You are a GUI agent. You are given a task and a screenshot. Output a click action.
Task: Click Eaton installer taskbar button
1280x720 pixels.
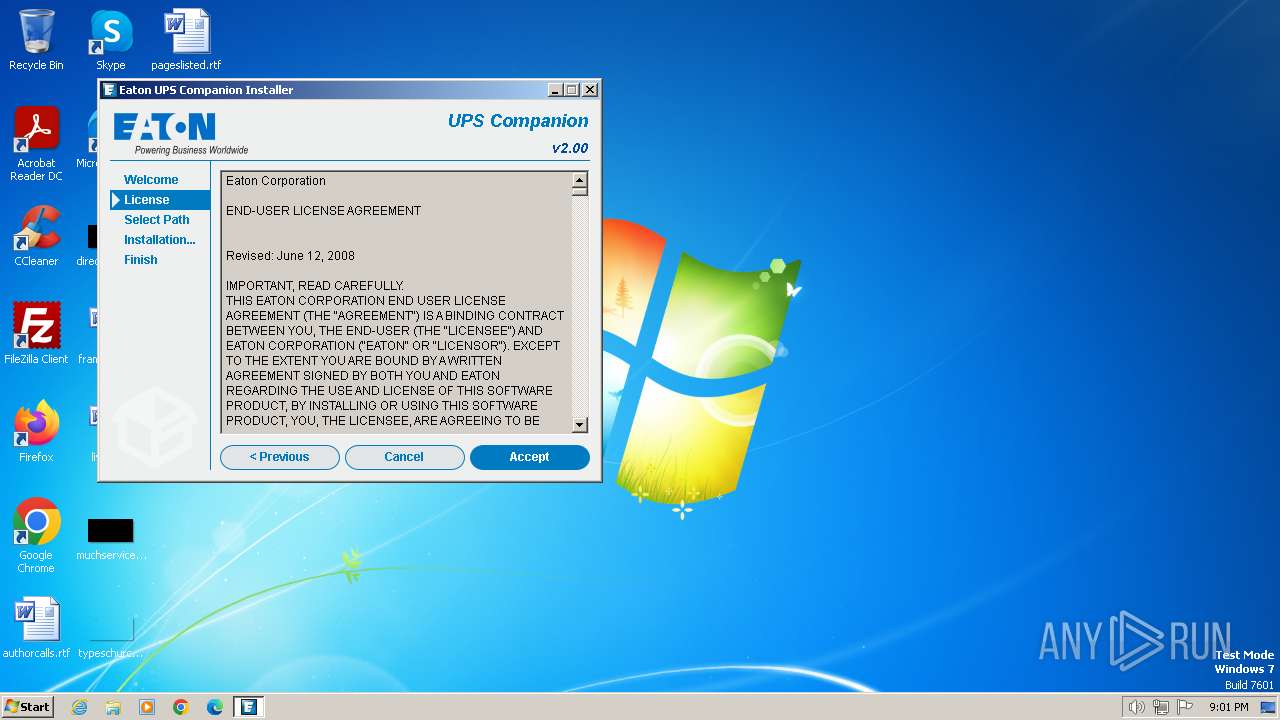[x=249, y=707]
